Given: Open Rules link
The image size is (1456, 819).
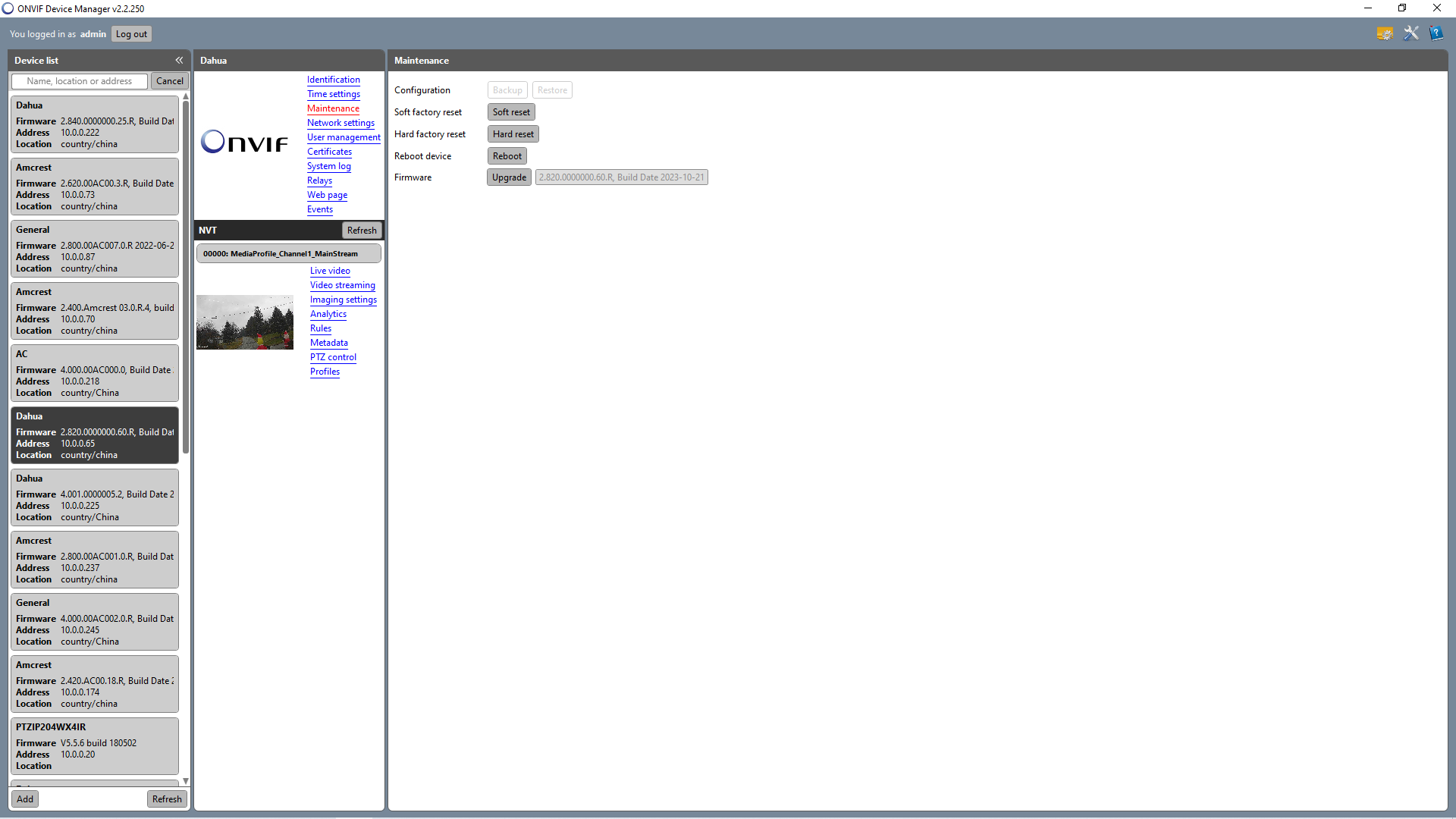Looking at the screenshot, I should tap(321, 328).
